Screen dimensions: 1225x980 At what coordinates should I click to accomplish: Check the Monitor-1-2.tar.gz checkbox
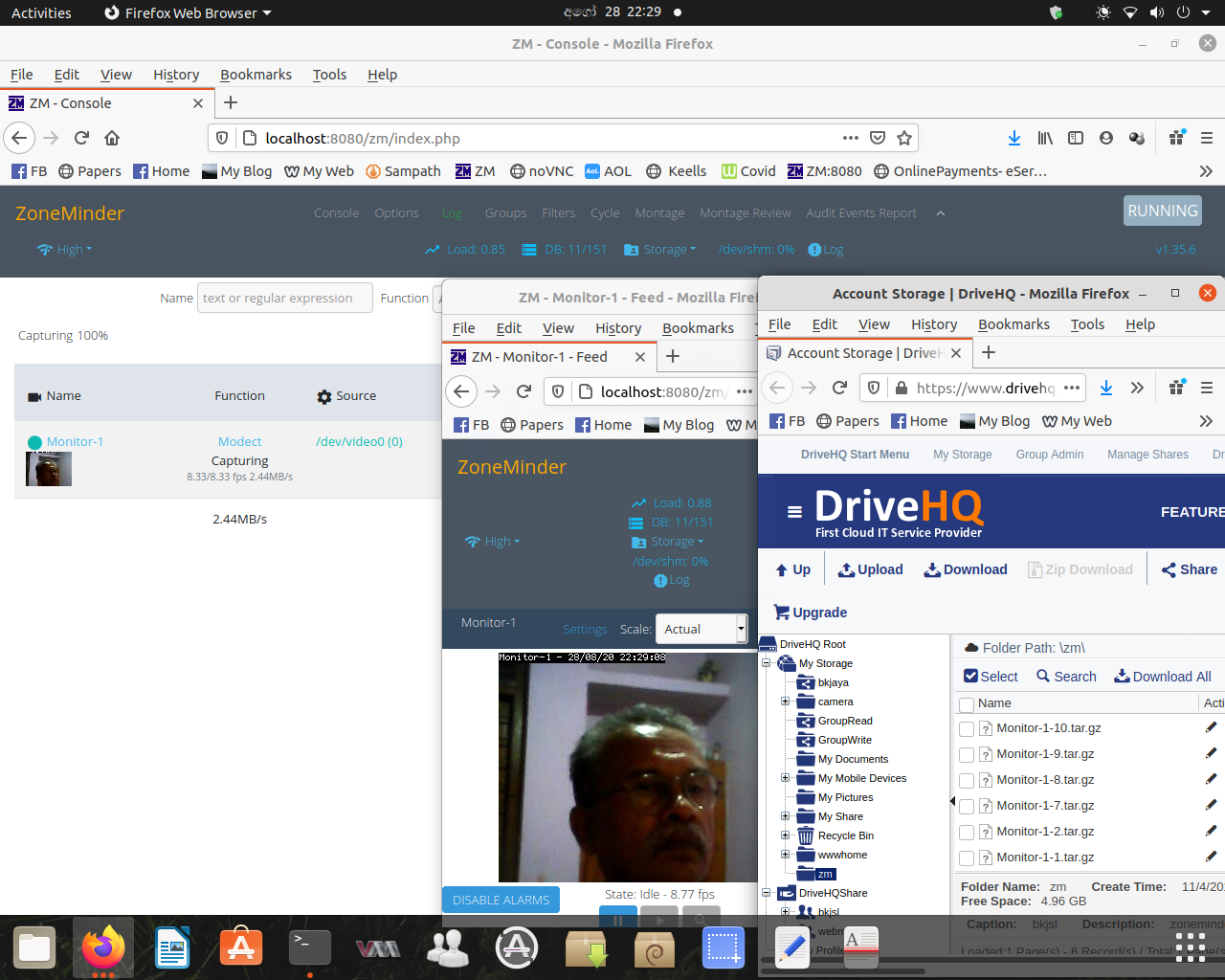(967, 832)
